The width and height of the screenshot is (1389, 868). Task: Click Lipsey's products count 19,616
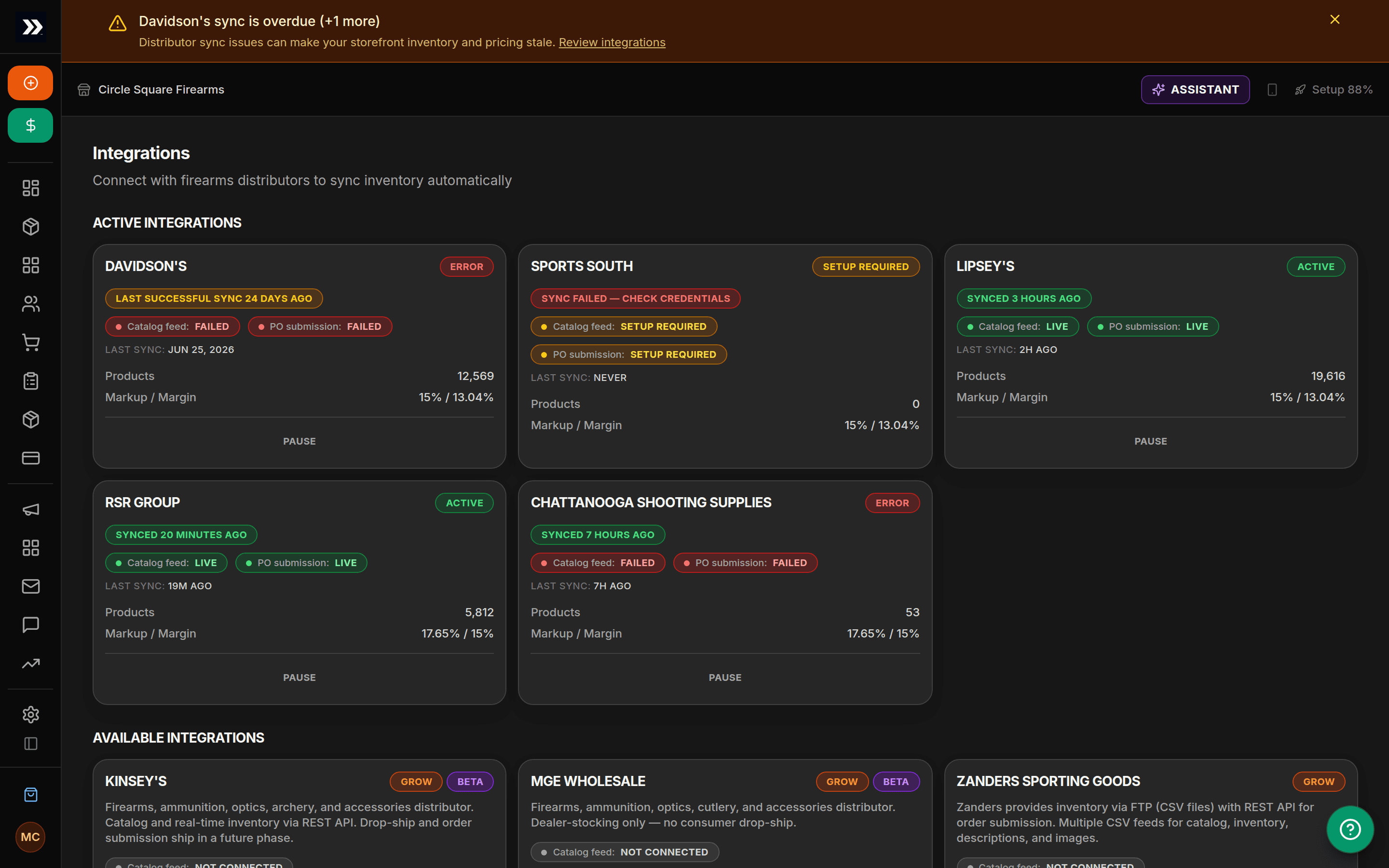click(x=1328, y=376)
